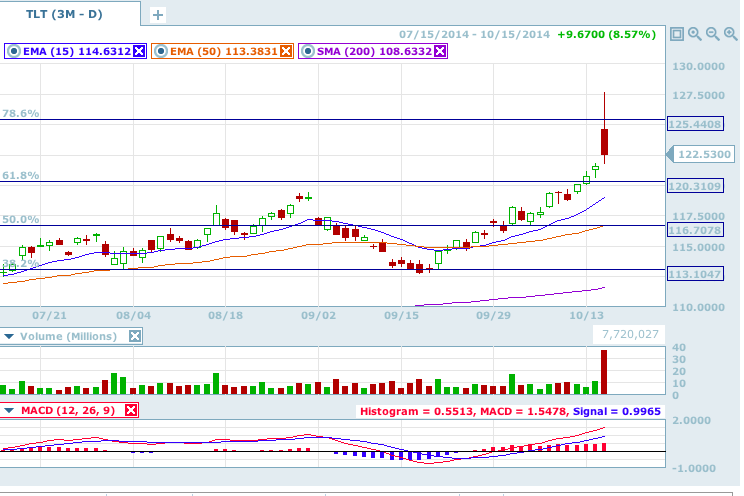The width and height of the screenshot is (744, 496).
Task: Click the 50.0% retracement label
Action: [x=20, y=220]
